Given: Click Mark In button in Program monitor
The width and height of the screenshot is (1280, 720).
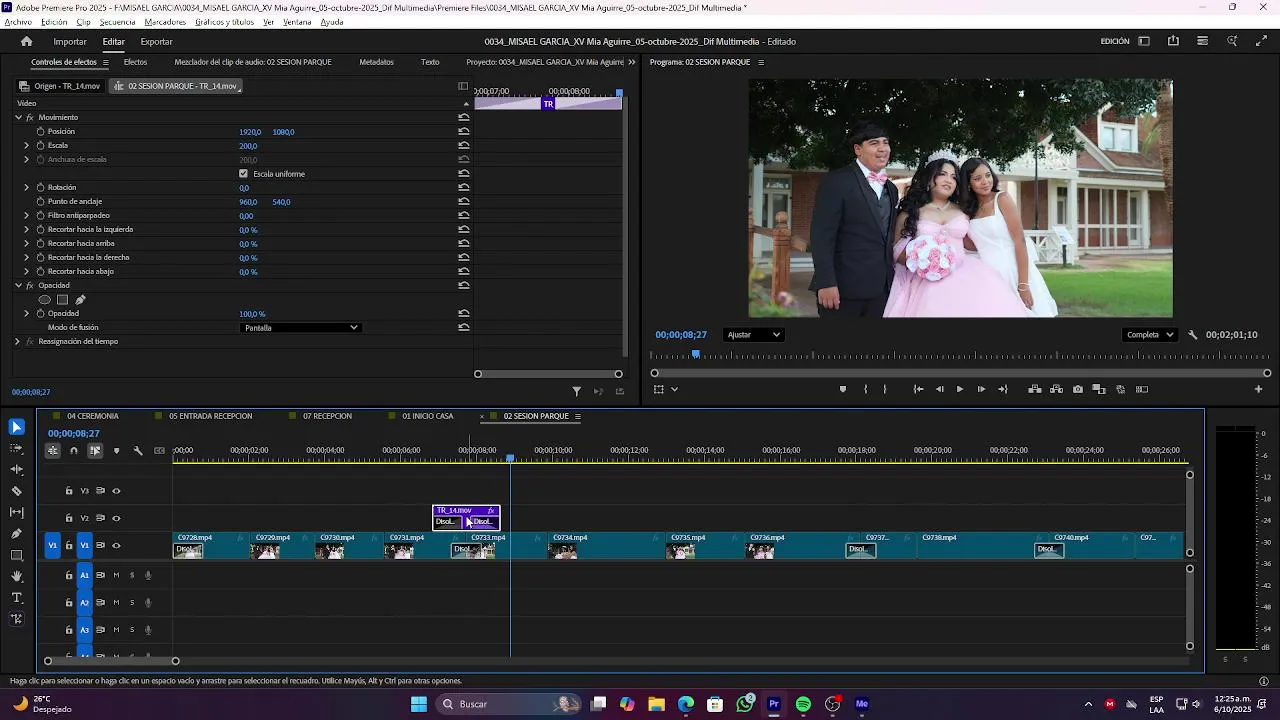Looking at the screenshot, I should coord(865,389).
